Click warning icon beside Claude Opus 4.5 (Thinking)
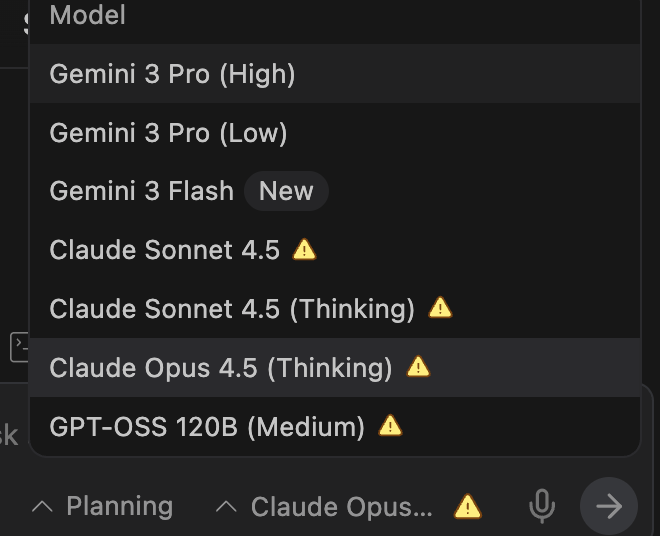 [x=419, y=367]
